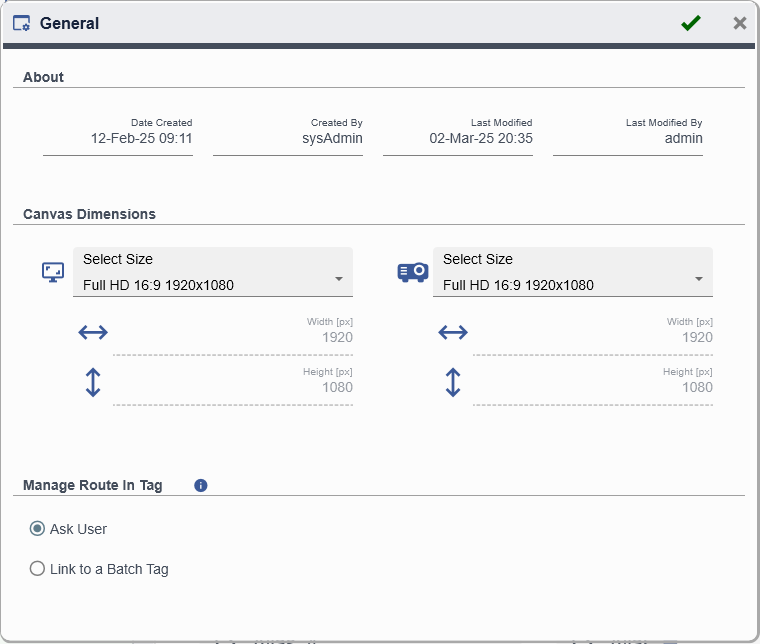760x644 pixels.
Task: Choose the Link to a Batch Tag option
Action: 38,569
